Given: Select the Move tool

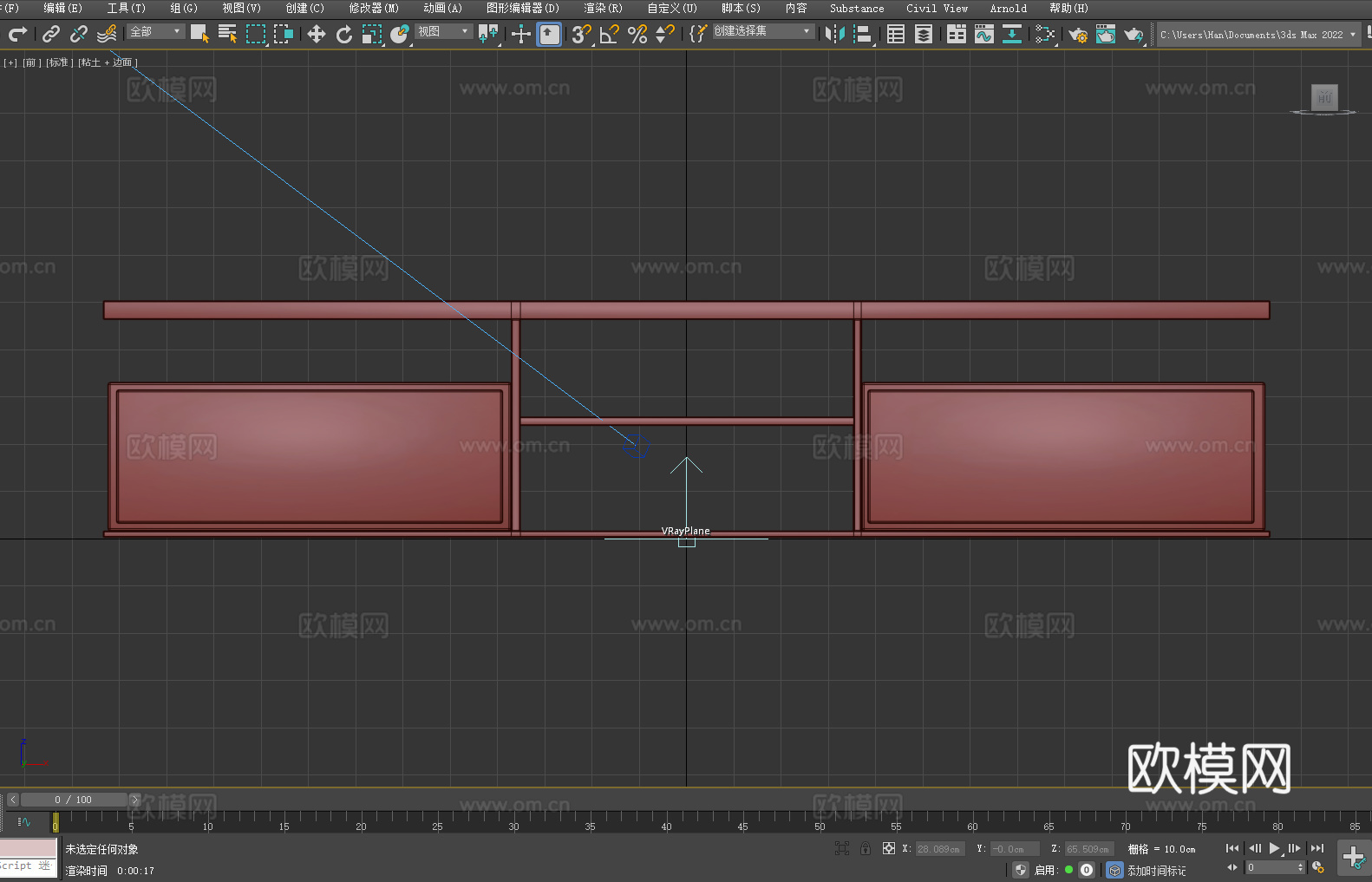Looking at the screenshot, I should tap(317, 34).
